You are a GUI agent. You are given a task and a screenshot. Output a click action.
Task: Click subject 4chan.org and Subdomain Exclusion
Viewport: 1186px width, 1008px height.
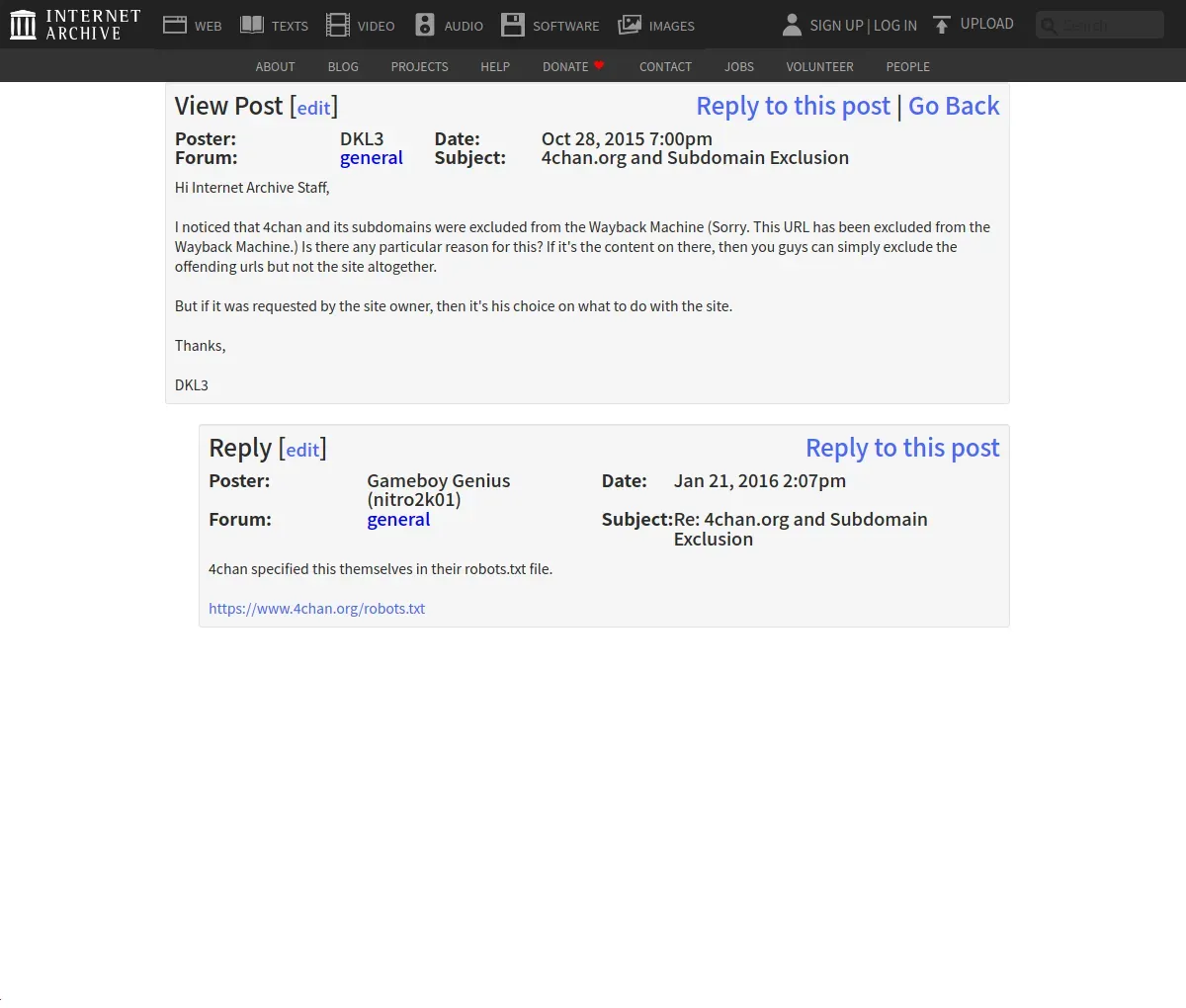pyautogui.click(x=695, y=158)
